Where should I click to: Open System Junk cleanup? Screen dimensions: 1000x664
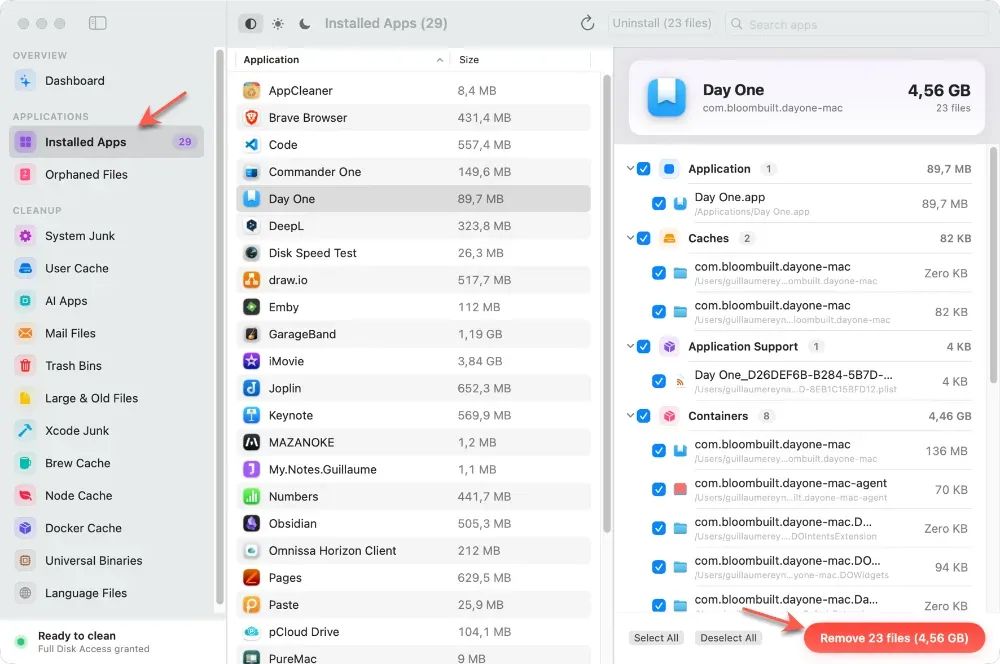click(x=107, y=236)
